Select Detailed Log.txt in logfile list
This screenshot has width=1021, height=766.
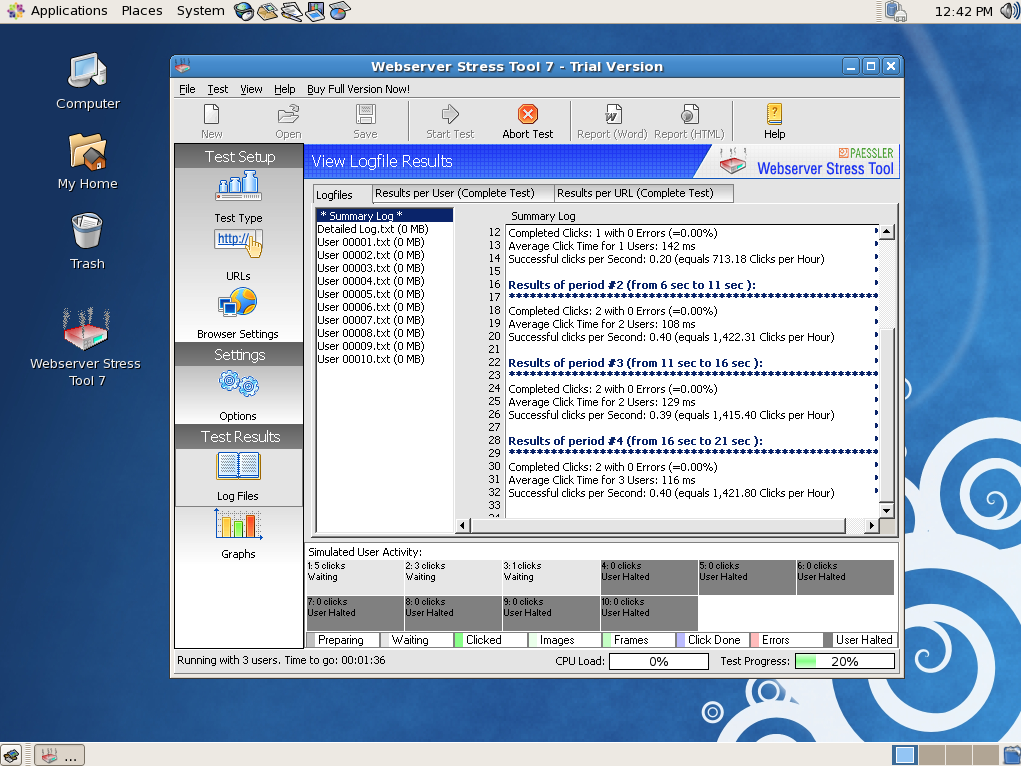[372, 229]
